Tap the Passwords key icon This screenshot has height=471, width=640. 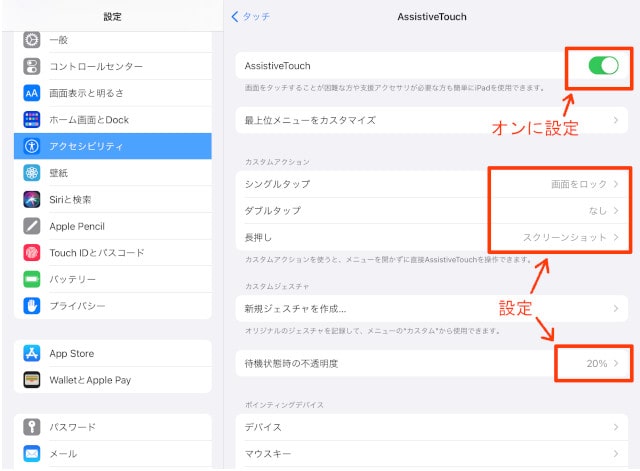tap(31, 427)
